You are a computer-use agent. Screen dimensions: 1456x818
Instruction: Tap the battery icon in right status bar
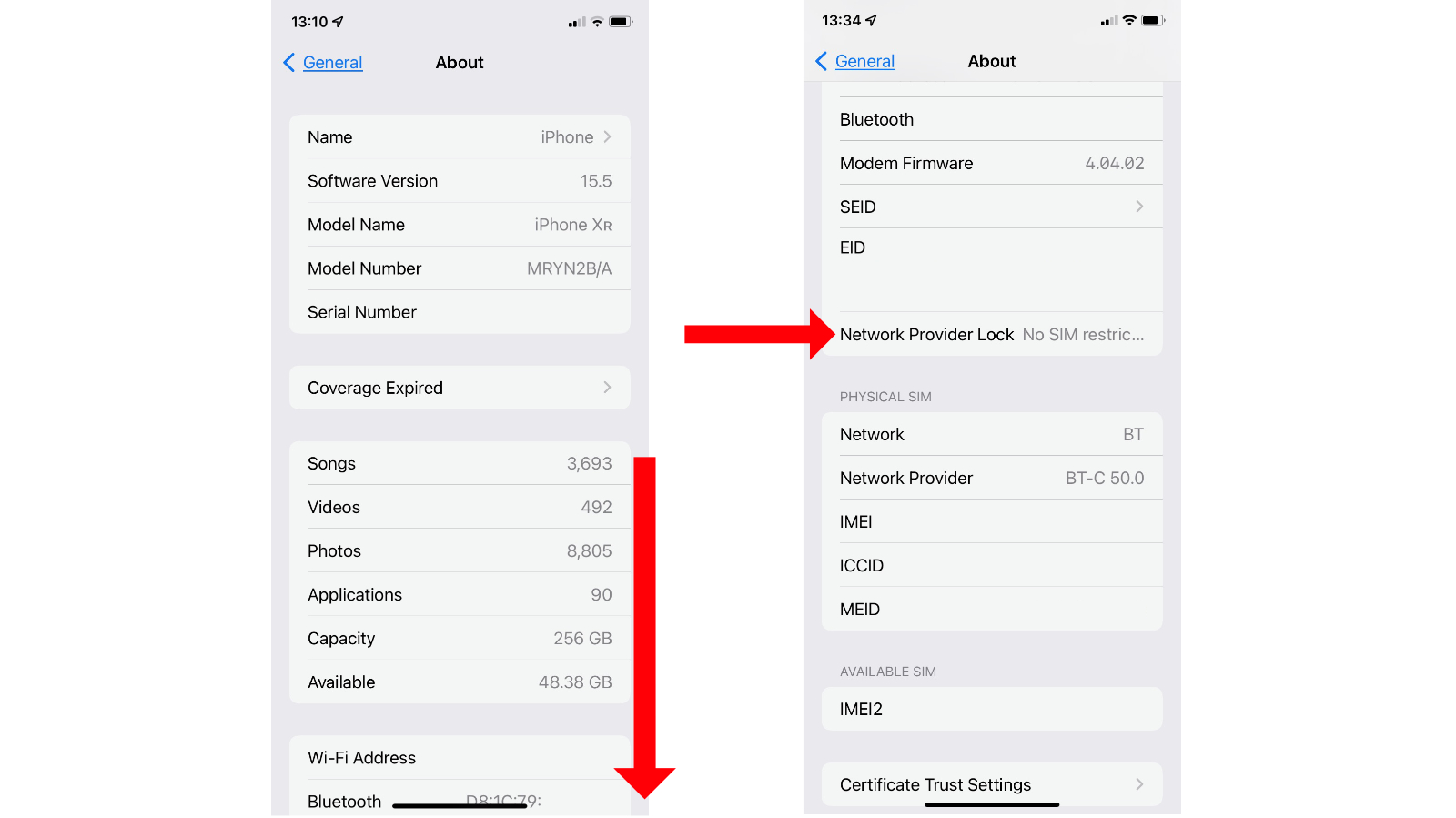[x=1153, y=20]
